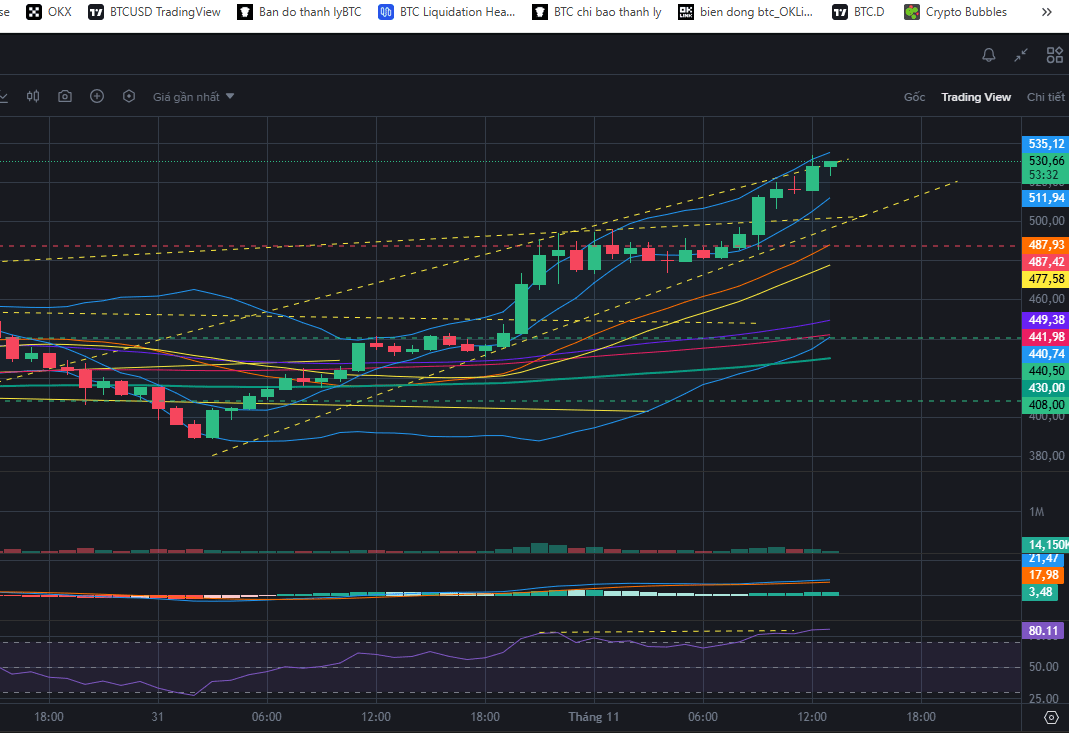
Task: Open the BTC chi bao thanh ly bookmark
Action: pyautogui.click(x=597, y=12)
